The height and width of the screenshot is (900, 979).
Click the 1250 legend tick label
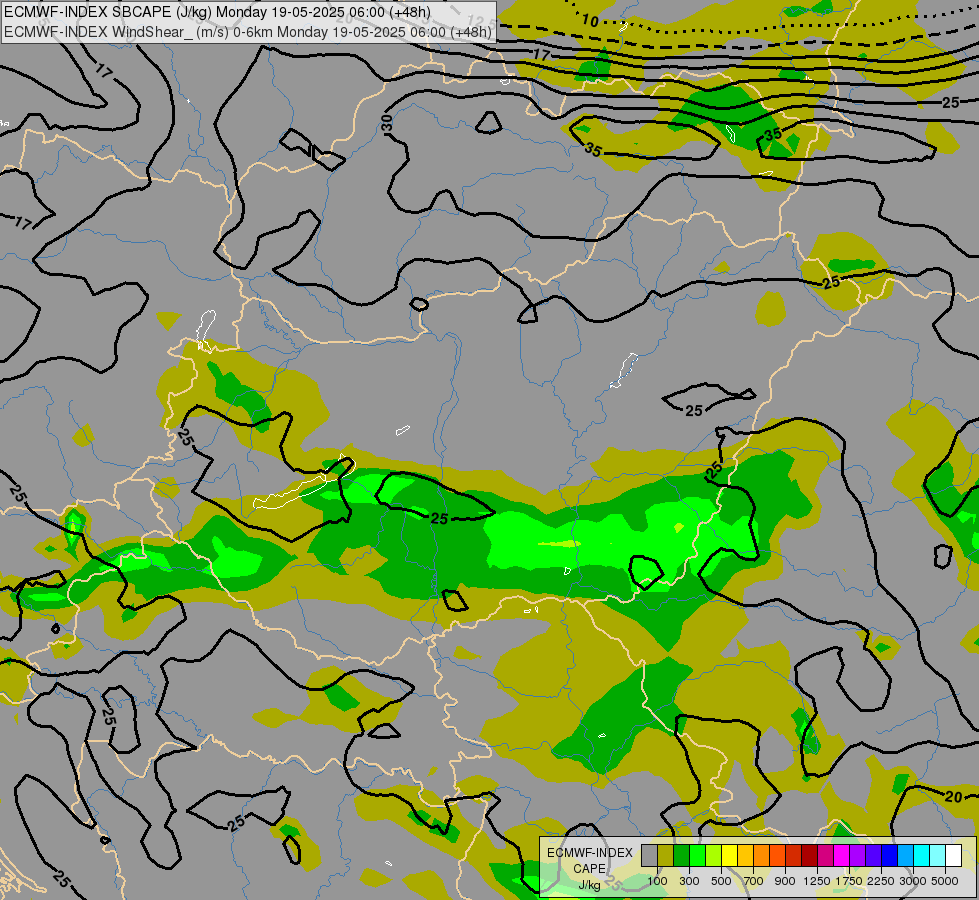[x=817, y=881]
